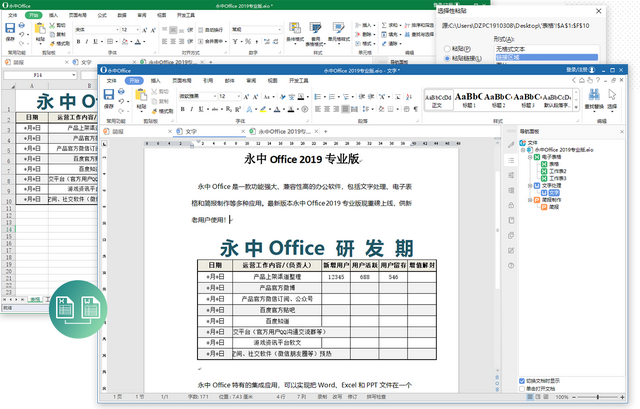Open the 文件 (File) menu in the document window
The width and height of the screenshot is (640, 409).
111,81
